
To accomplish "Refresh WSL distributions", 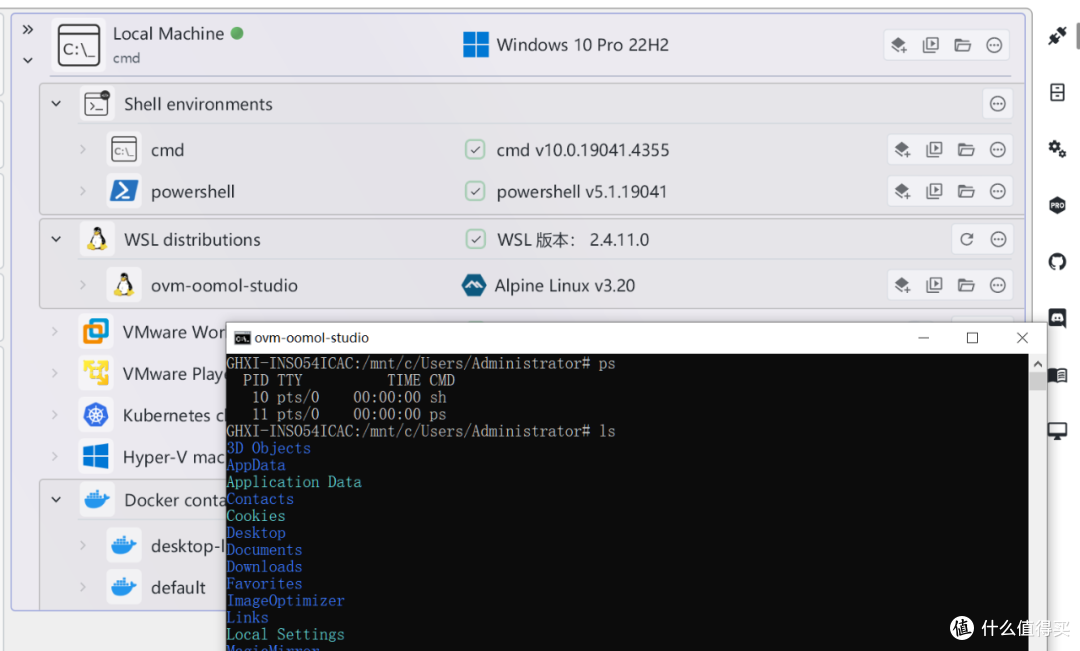I will point(966,239).
